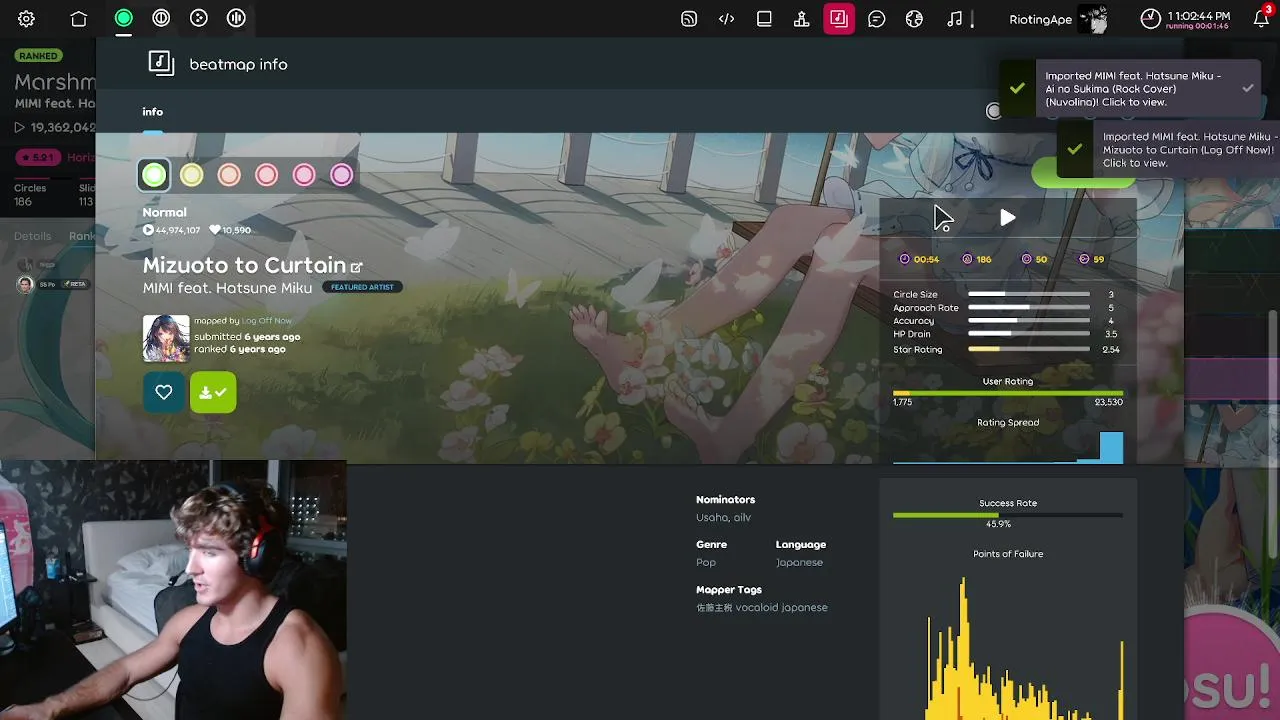This screenshot has height=720, width=1280.
Task: Open external link beside Mizuoto to Curtain
Action: [356, 267]
